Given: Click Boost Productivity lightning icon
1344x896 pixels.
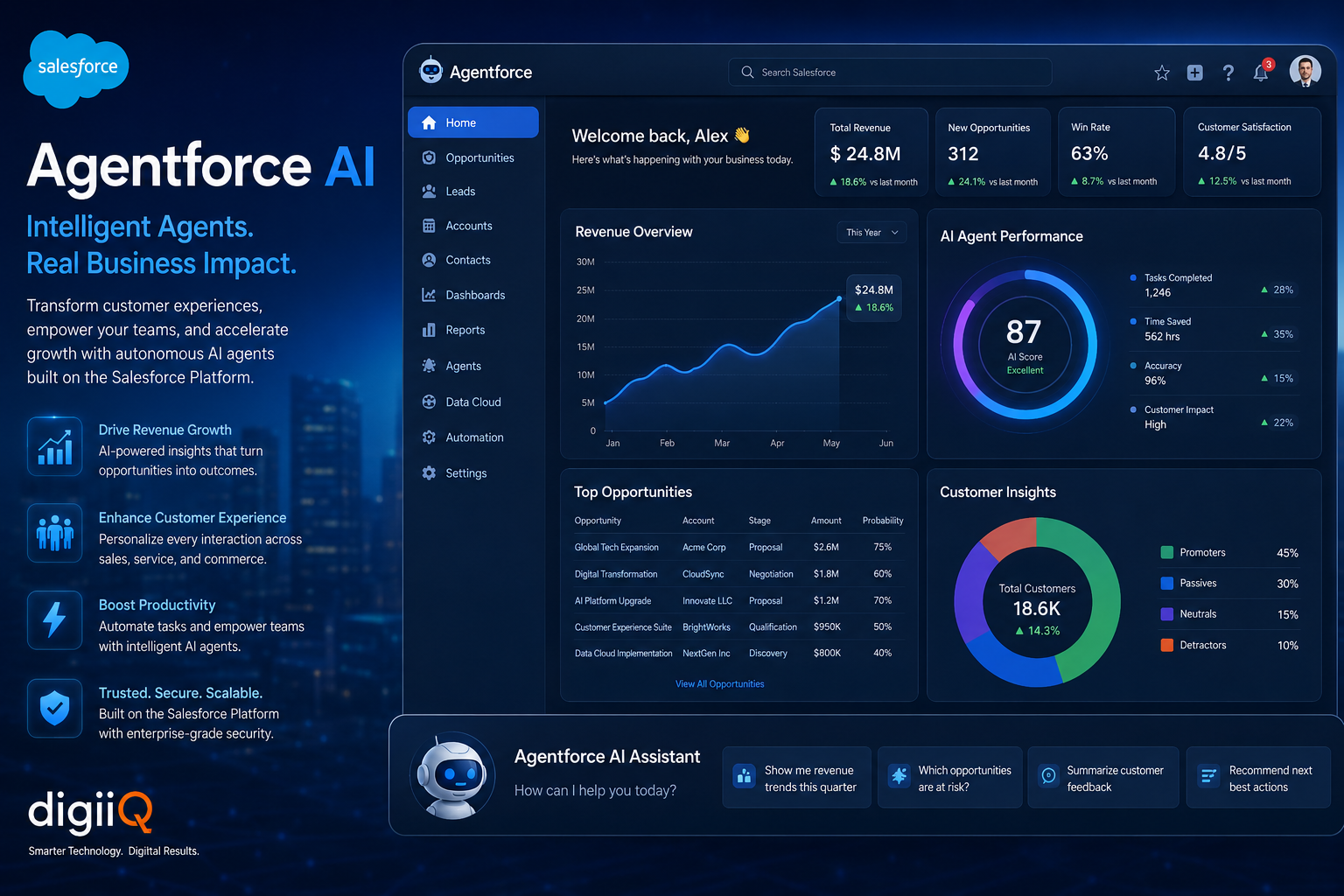Looking at the screenshot, I should click(x=54, y=619).
